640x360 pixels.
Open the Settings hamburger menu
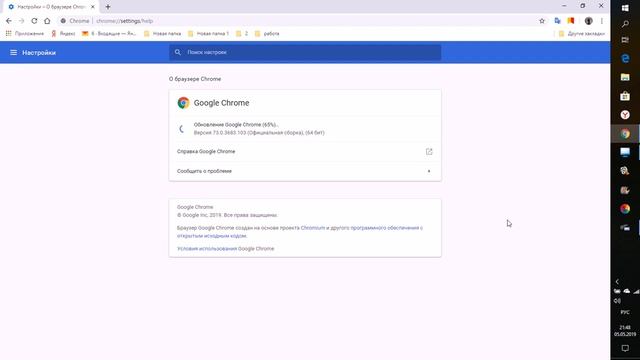tap(13, 53)
